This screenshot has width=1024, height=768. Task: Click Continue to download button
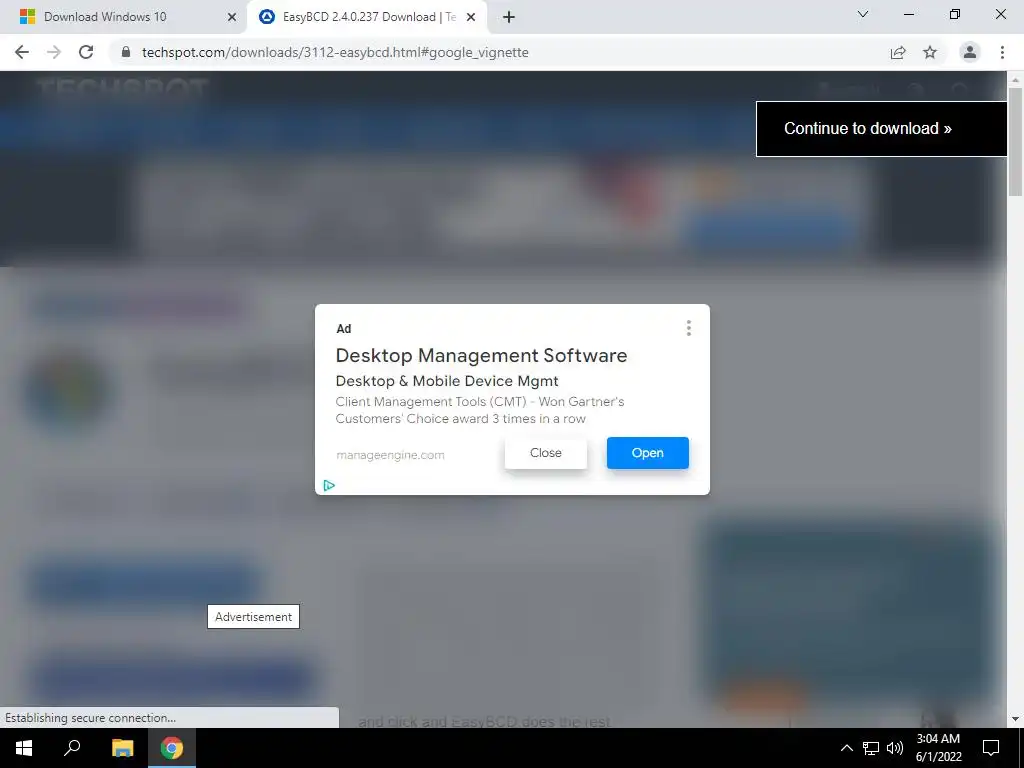pos(882,129)
